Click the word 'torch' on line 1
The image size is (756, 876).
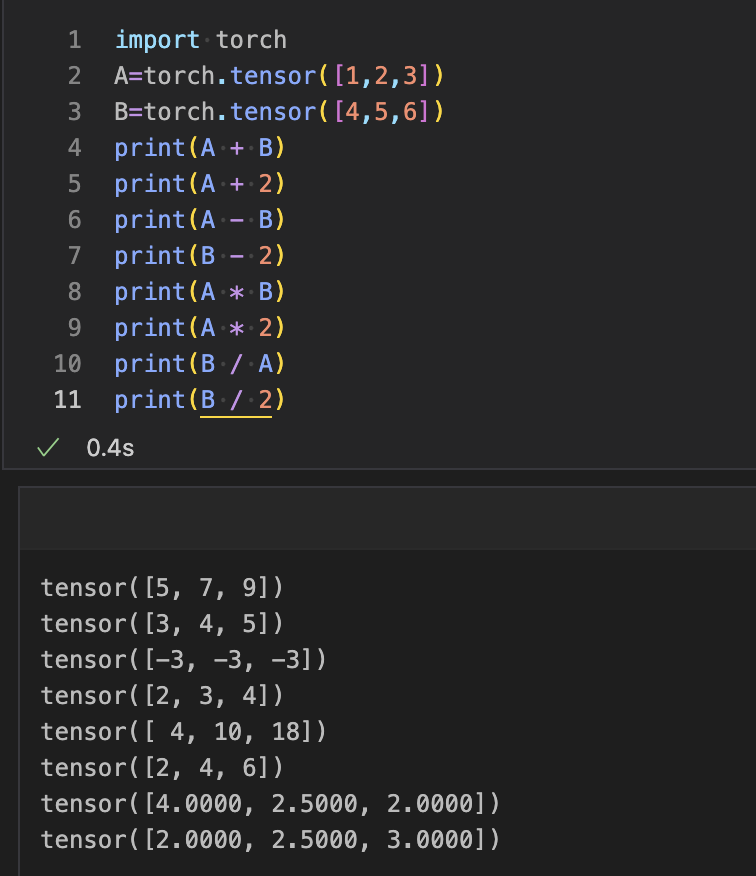[251, 40]
